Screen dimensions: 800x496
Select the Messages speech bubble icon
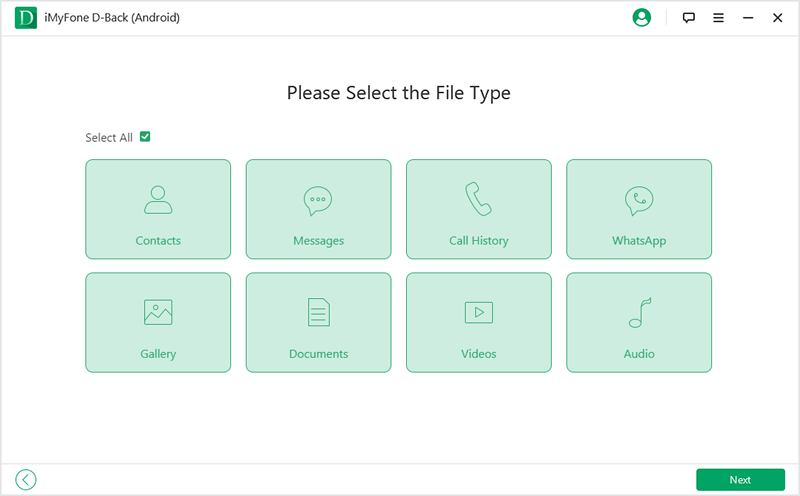click(x=318, y=201)
